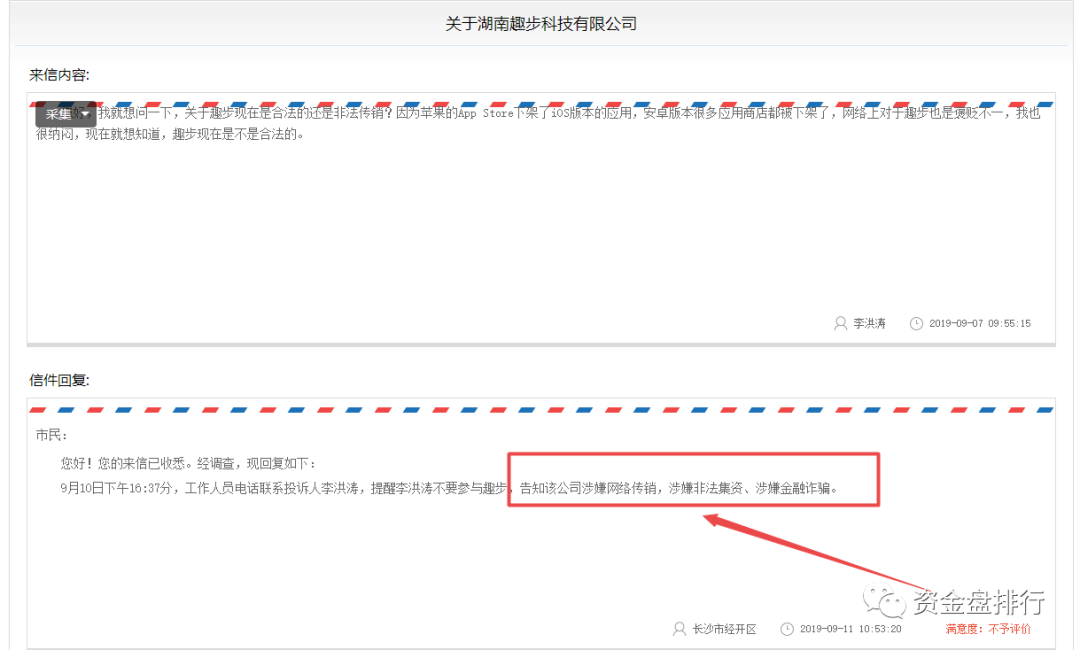Image resolution: width=1080 pixels, height=650 pixels.
Task: Select the timestamp 2019-09-11 10:53:20
Action: coord(851,629)
